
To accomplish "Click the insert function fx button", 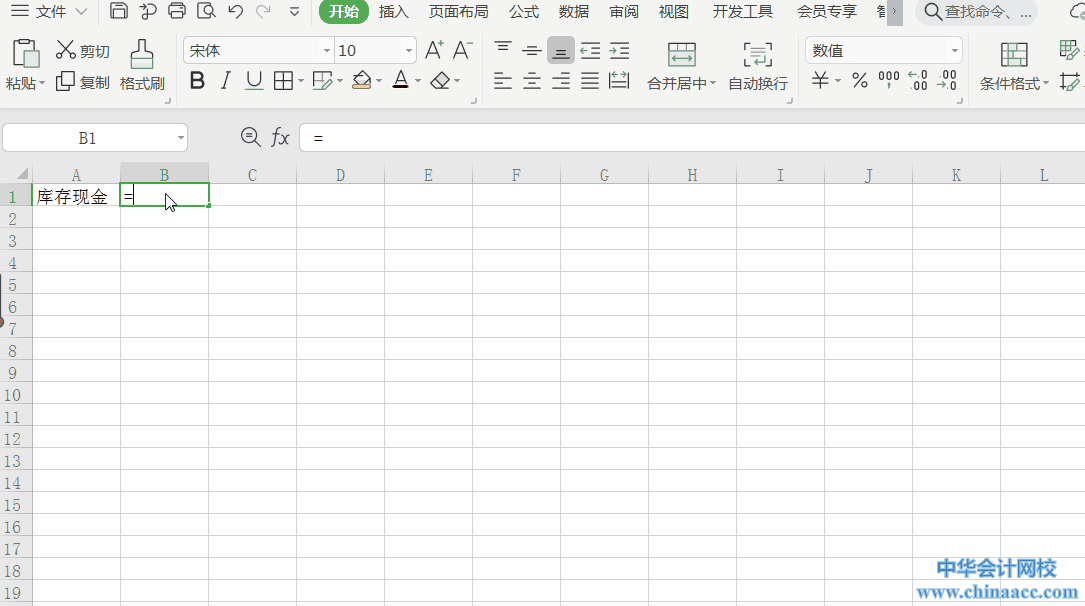I will pyautogui.click(x=280, y=137).
